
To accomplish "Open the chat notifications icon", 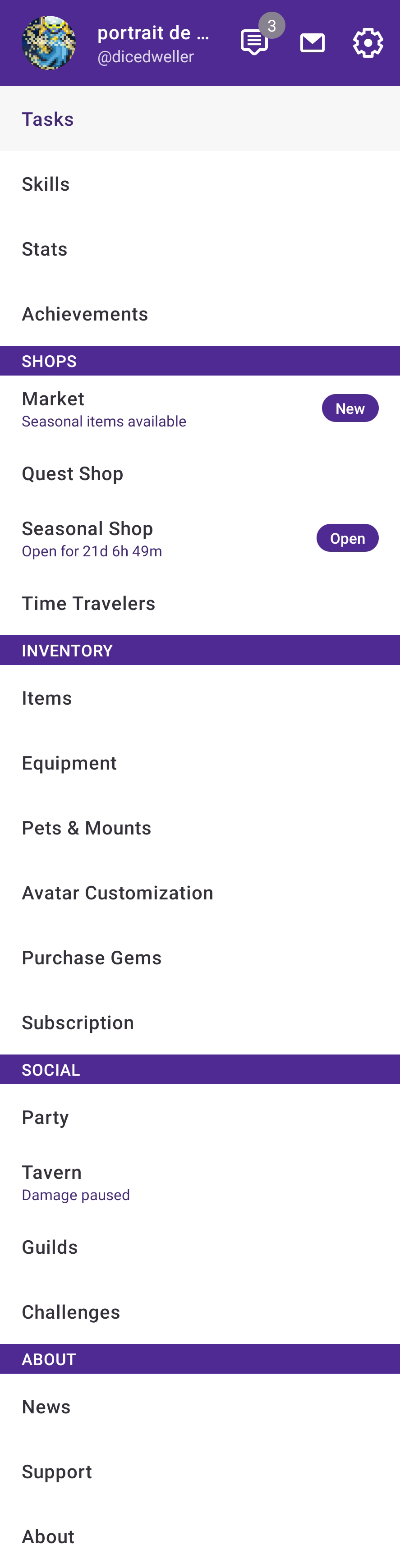I will pyautogui.click(x=254, y=43).
